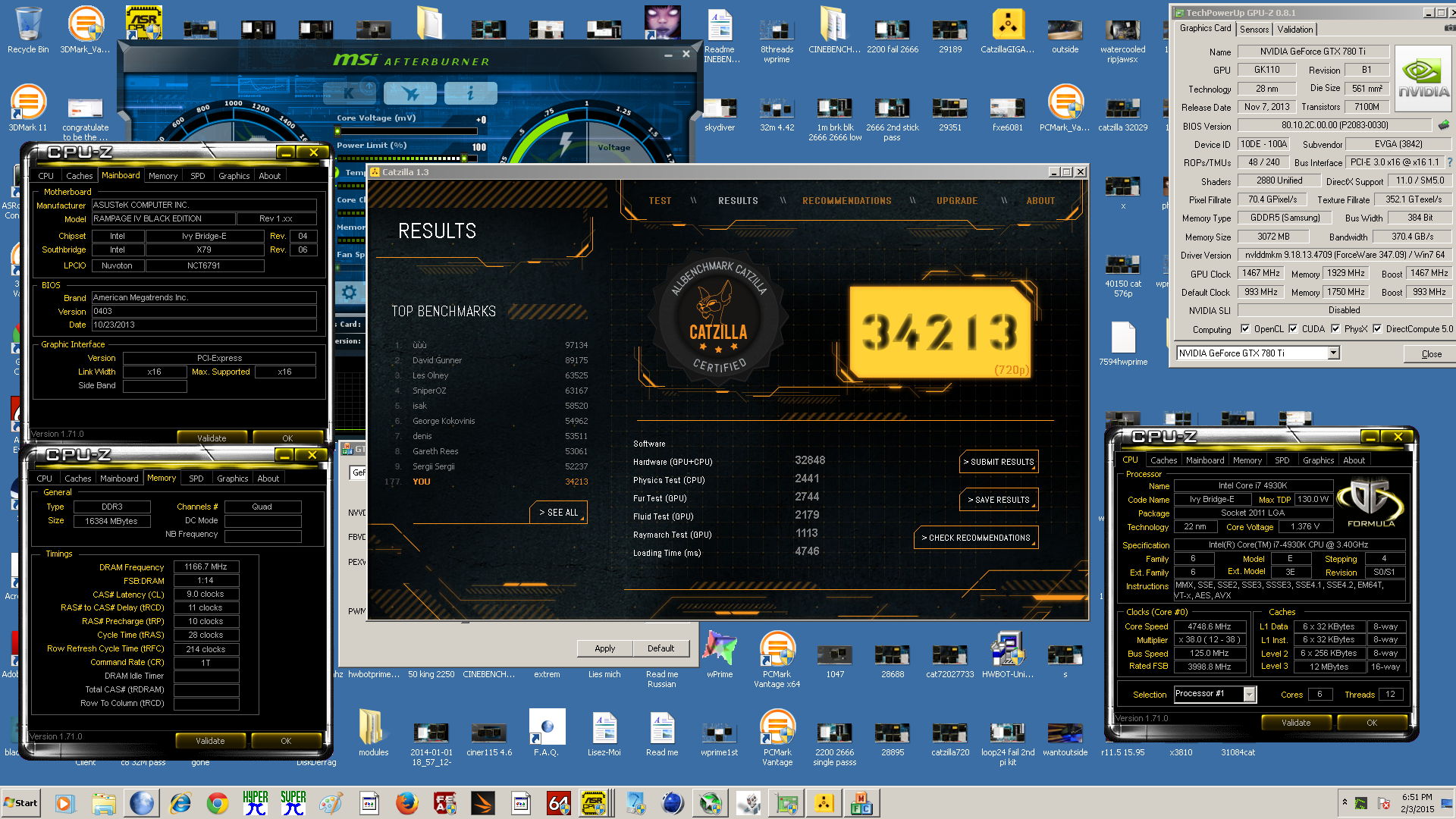The image size is (1456, 819).
Task: Click the YOU row score 34213
Action: coord(576,482)
